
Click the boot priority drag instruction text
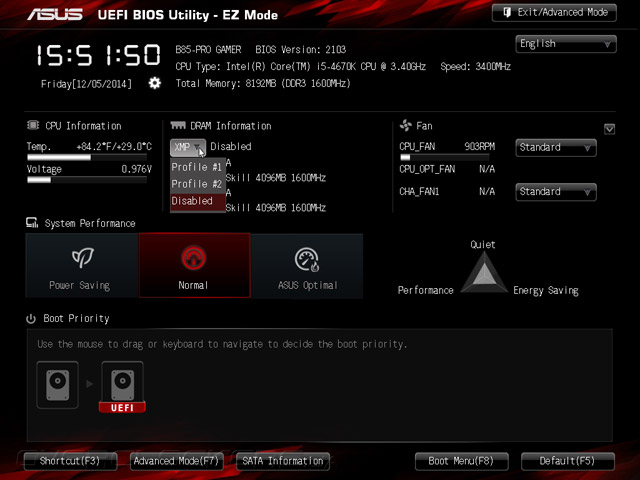222,344
